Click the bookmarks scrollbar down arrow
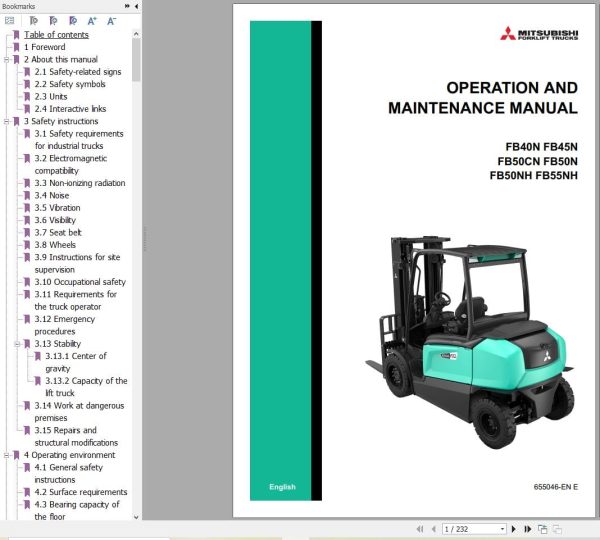 pos(136,517)
